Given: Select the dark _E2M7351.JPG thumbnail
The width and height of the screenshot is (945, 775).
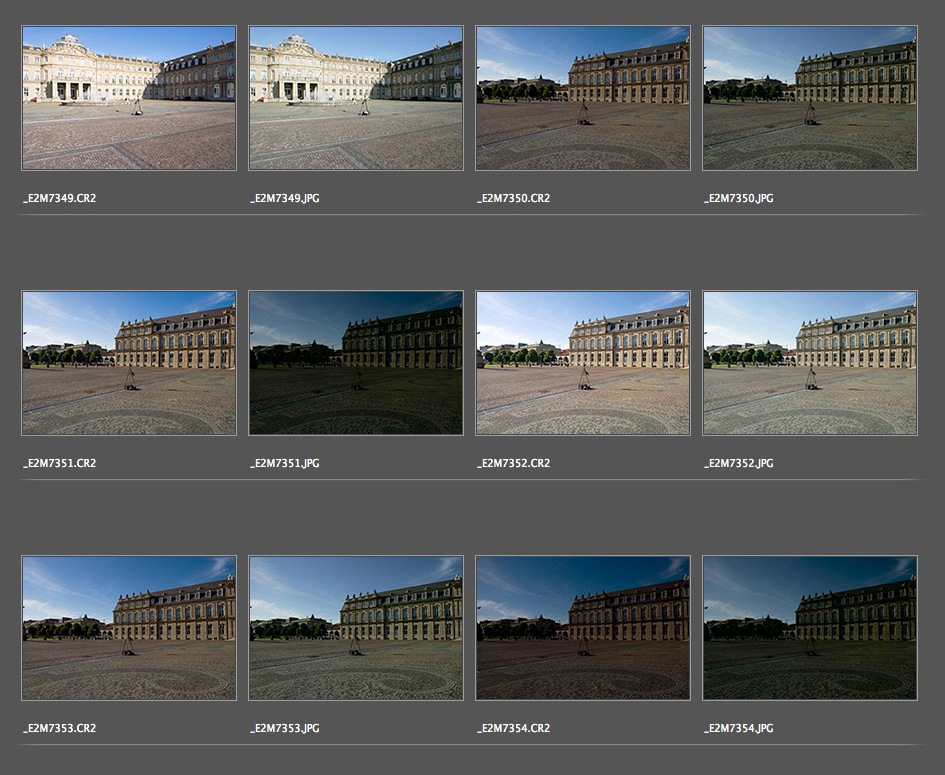Looking at the screenshot, I should pos(356,363).
